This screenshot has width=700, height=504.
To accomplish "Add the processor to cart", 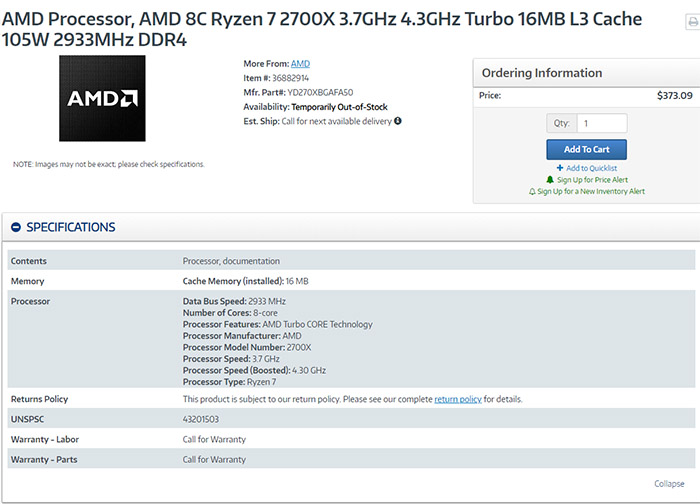I will [x=586, y=150].
